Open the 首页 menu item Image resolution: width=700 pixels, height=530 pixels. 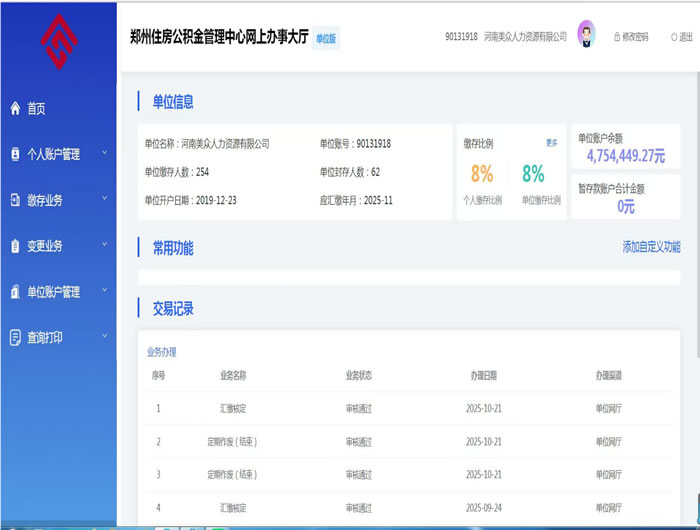(x=37, y=109)
